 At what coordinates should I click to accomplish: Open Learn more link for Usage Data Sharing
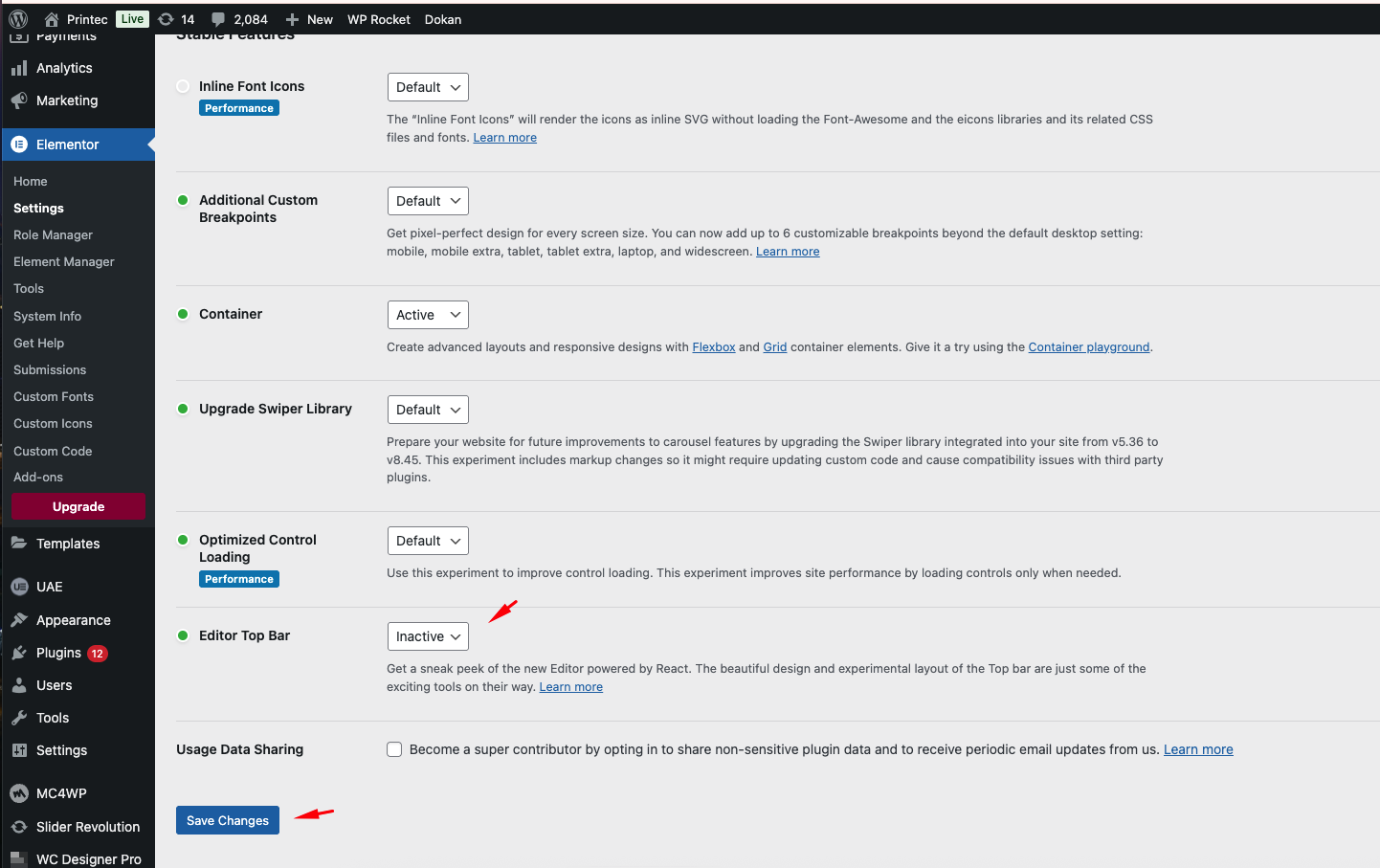pyautogui.click(x=1198, y=749)
